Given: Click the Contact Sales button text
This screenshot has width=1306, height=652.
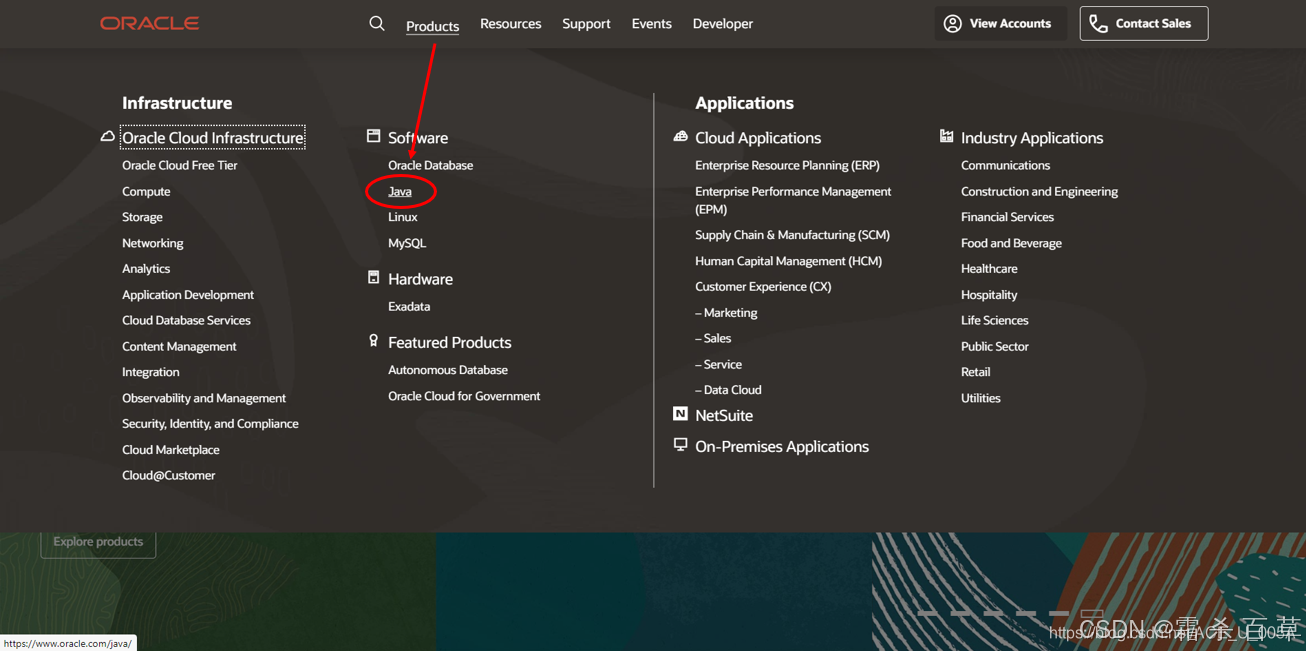Looking at the screenshot, I should (1153, 23).
